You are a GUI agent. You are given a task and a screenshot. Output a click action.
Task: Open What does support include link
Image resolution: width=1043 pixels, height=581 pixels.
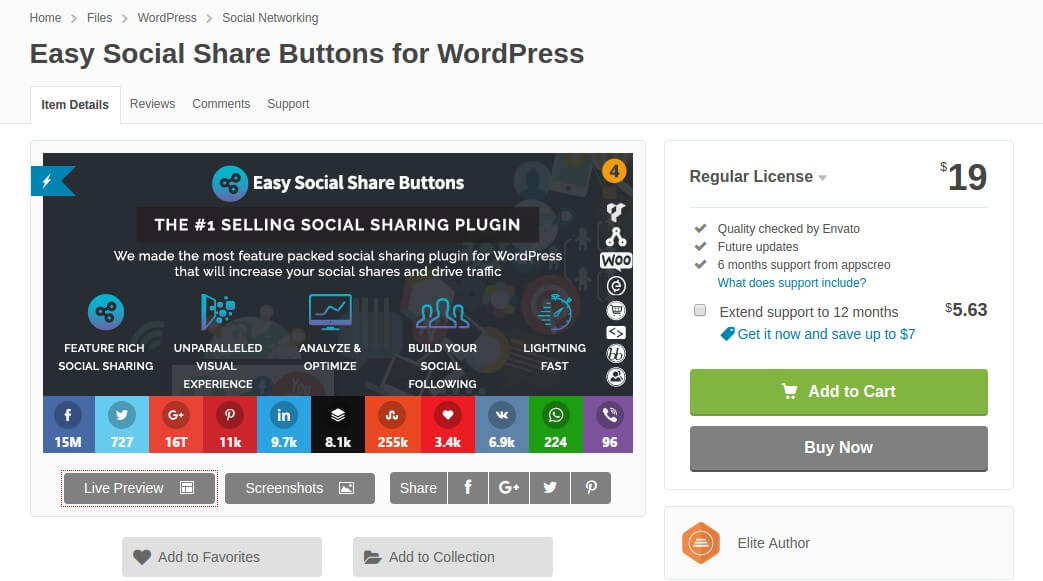[792, 283]
